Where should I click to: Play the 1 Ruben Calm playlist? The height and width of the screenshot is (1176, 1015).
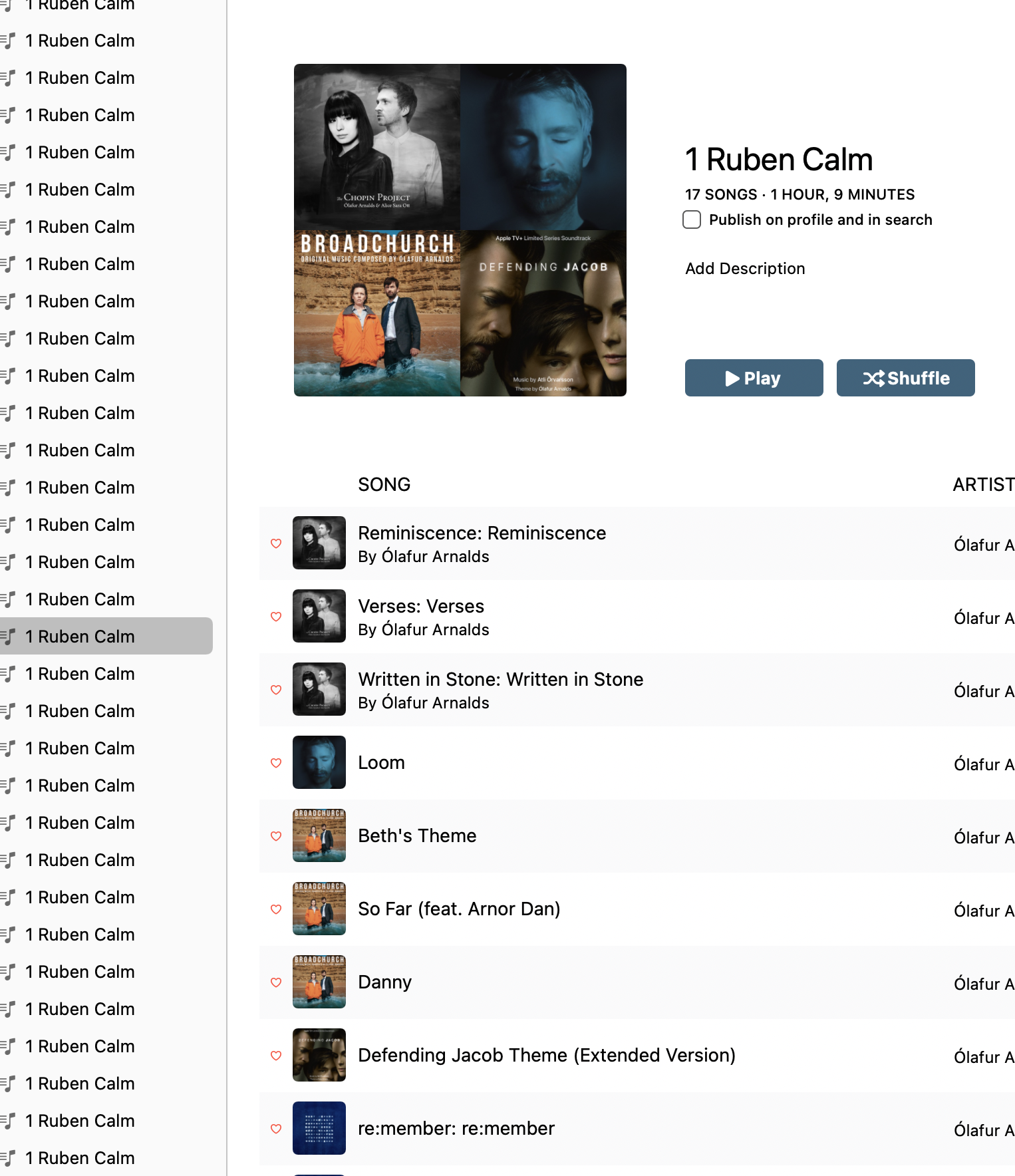tap(754, 378)
